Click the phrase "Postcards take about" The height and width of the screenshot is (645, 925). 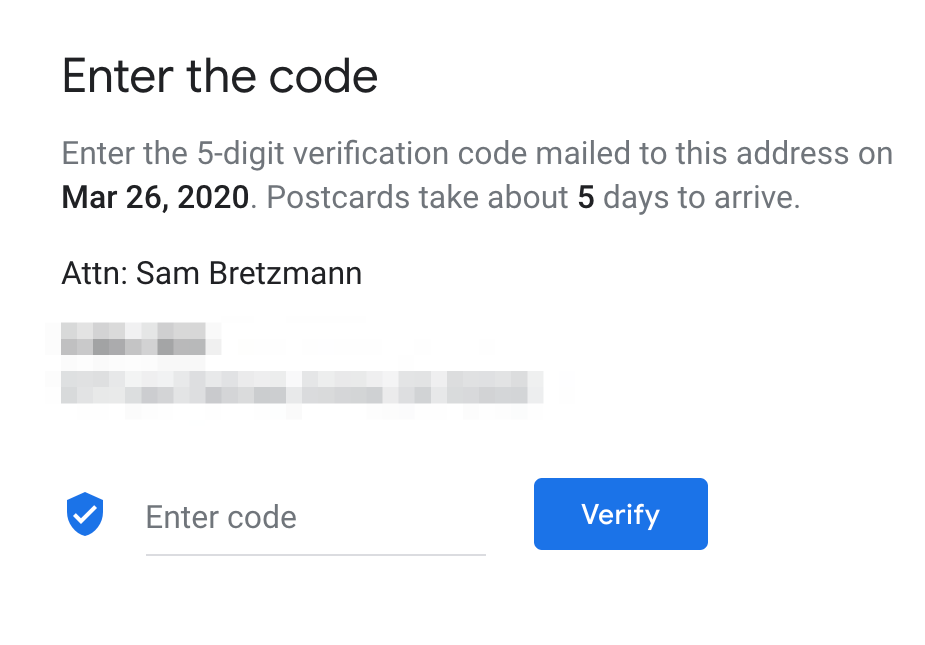point(418,197)
